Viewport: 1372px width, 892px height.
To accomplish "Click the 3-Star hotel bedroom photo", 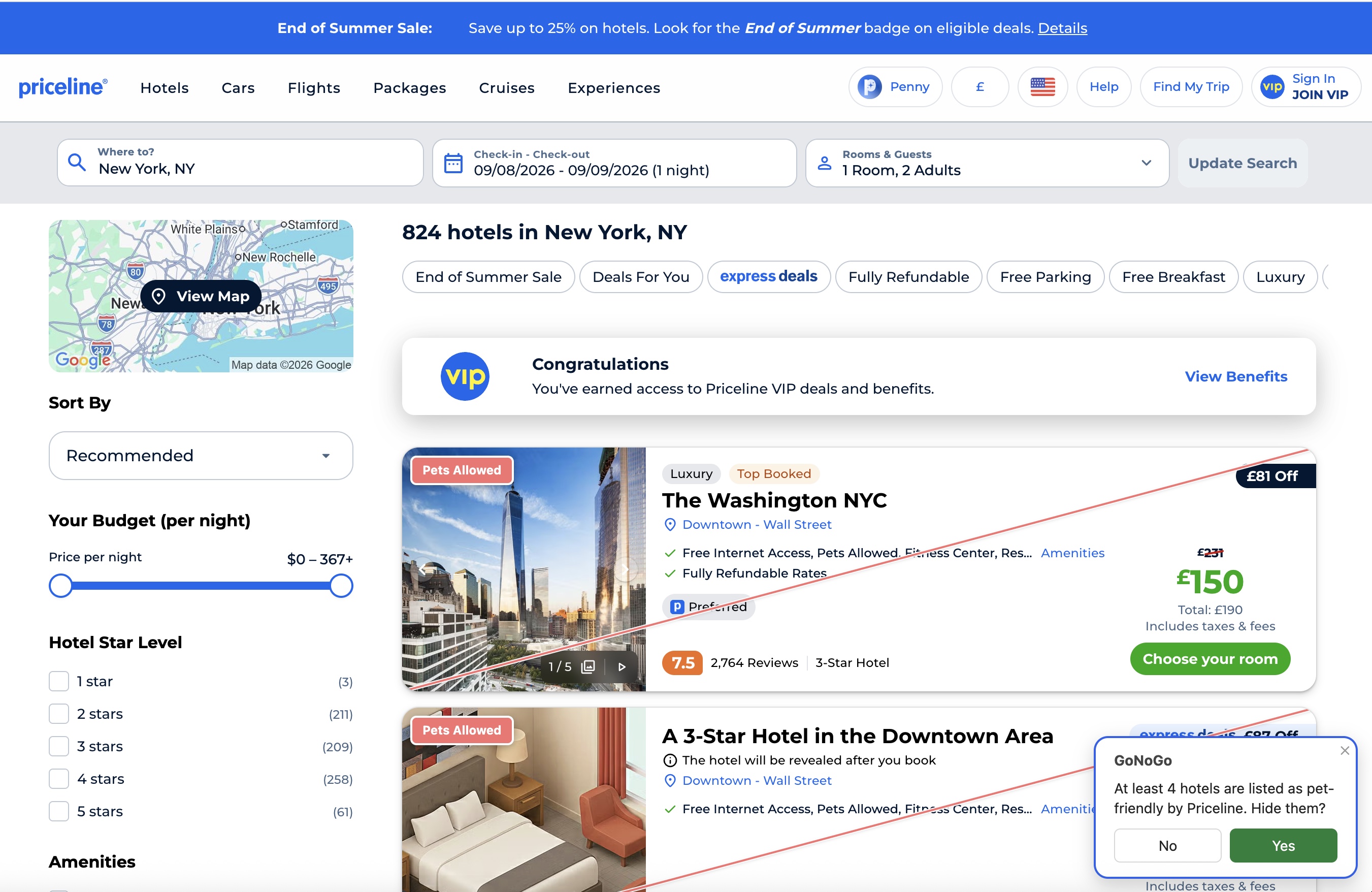I will point(524,800).
